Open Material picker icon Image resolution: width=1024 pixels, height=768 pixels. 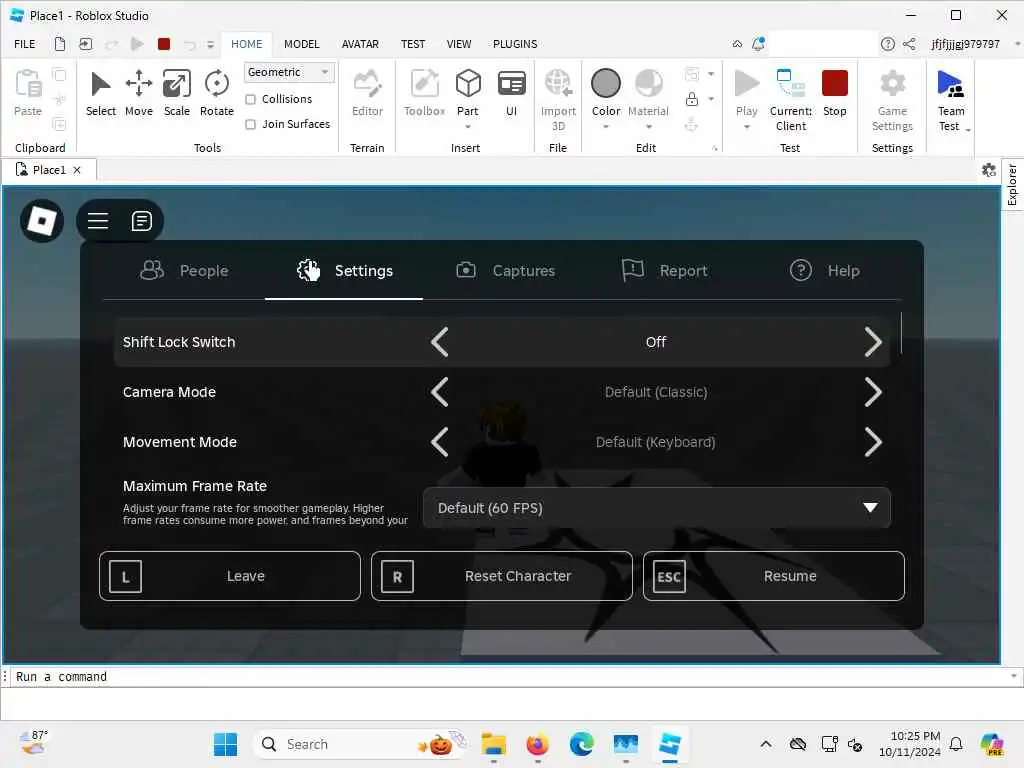click(648, 84)
